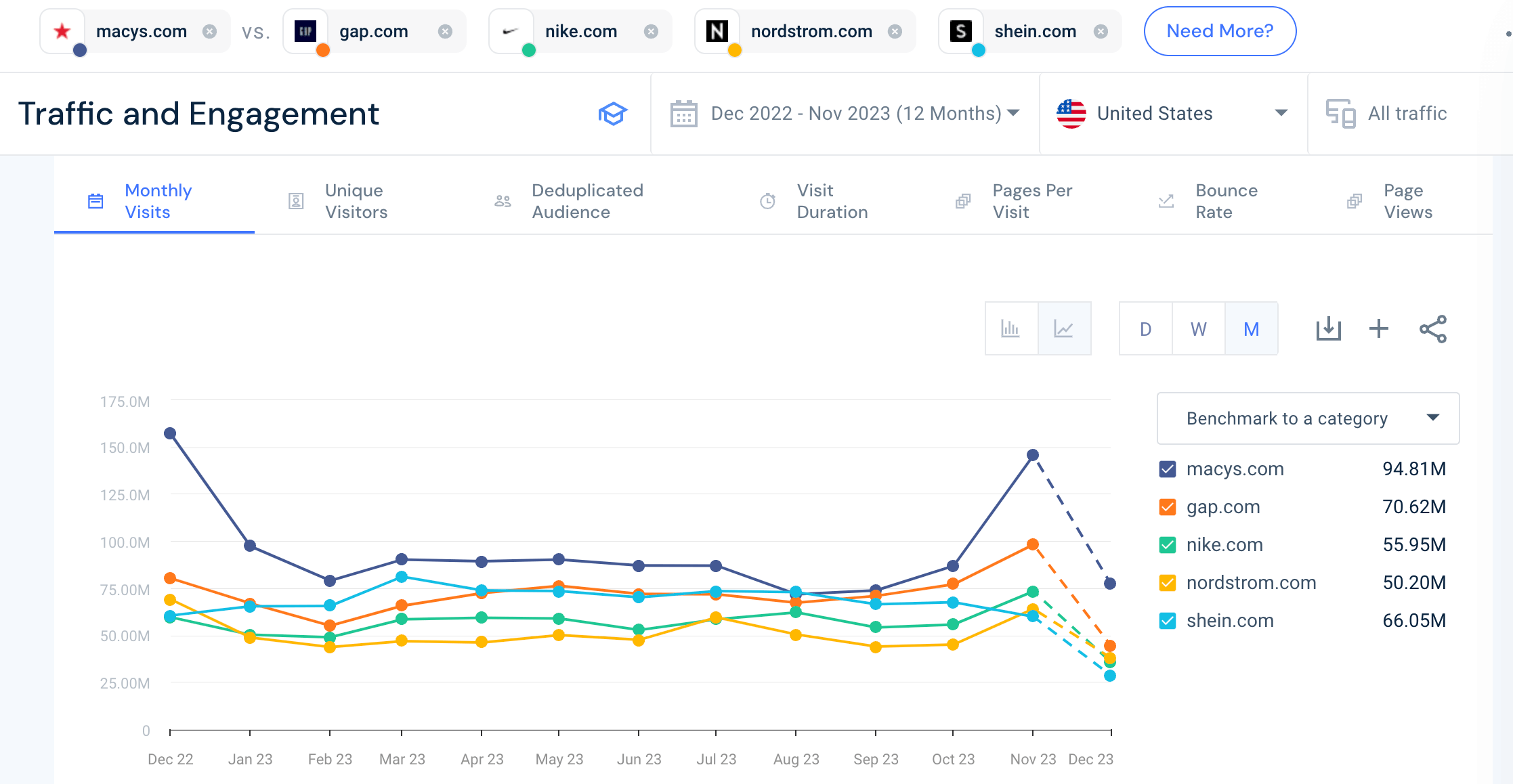Click the Need More? button
This screenshot has height=784, width=1513.
[x=1220, y=31]
